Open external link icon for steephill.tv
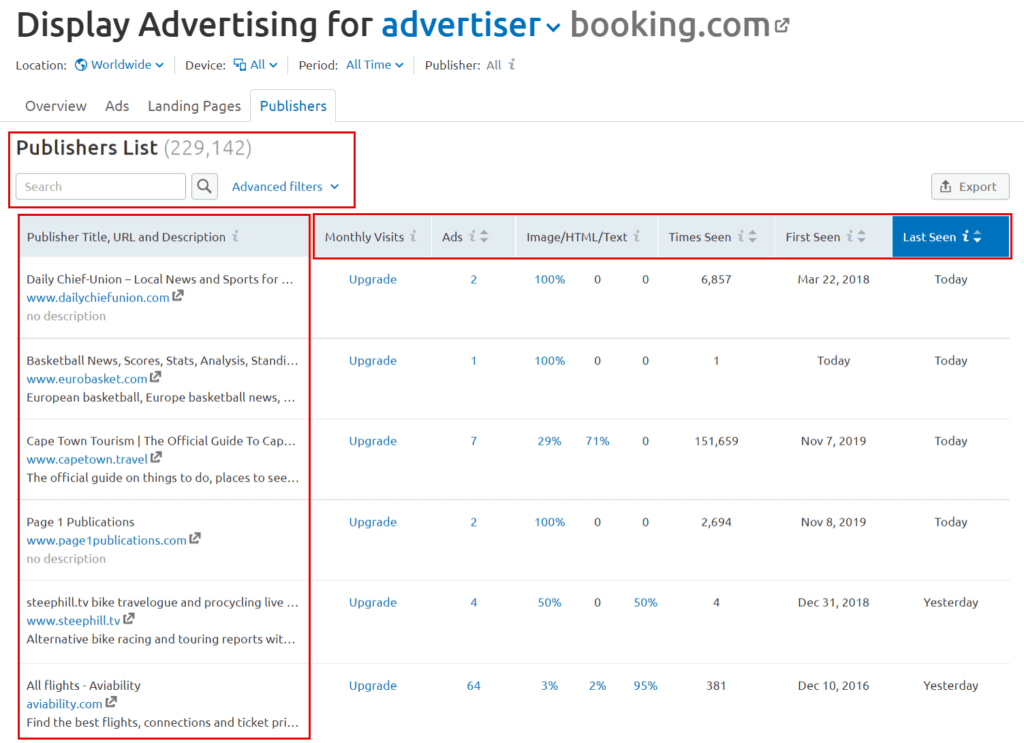 tap(129, 619)
